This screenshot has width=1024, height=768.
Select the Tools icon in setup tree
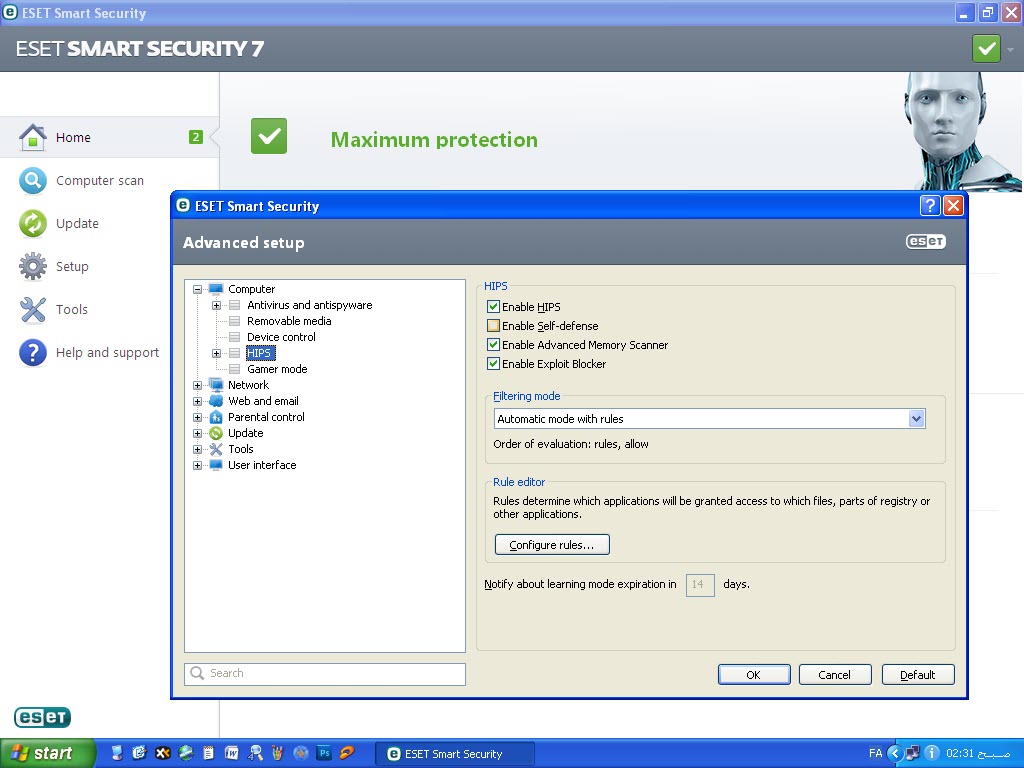click(x=216, y=449)
